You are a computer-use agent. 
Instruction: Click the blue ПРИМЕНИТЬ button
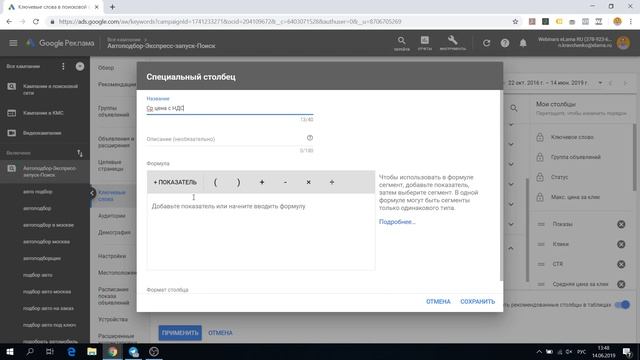tap(180, 333)
